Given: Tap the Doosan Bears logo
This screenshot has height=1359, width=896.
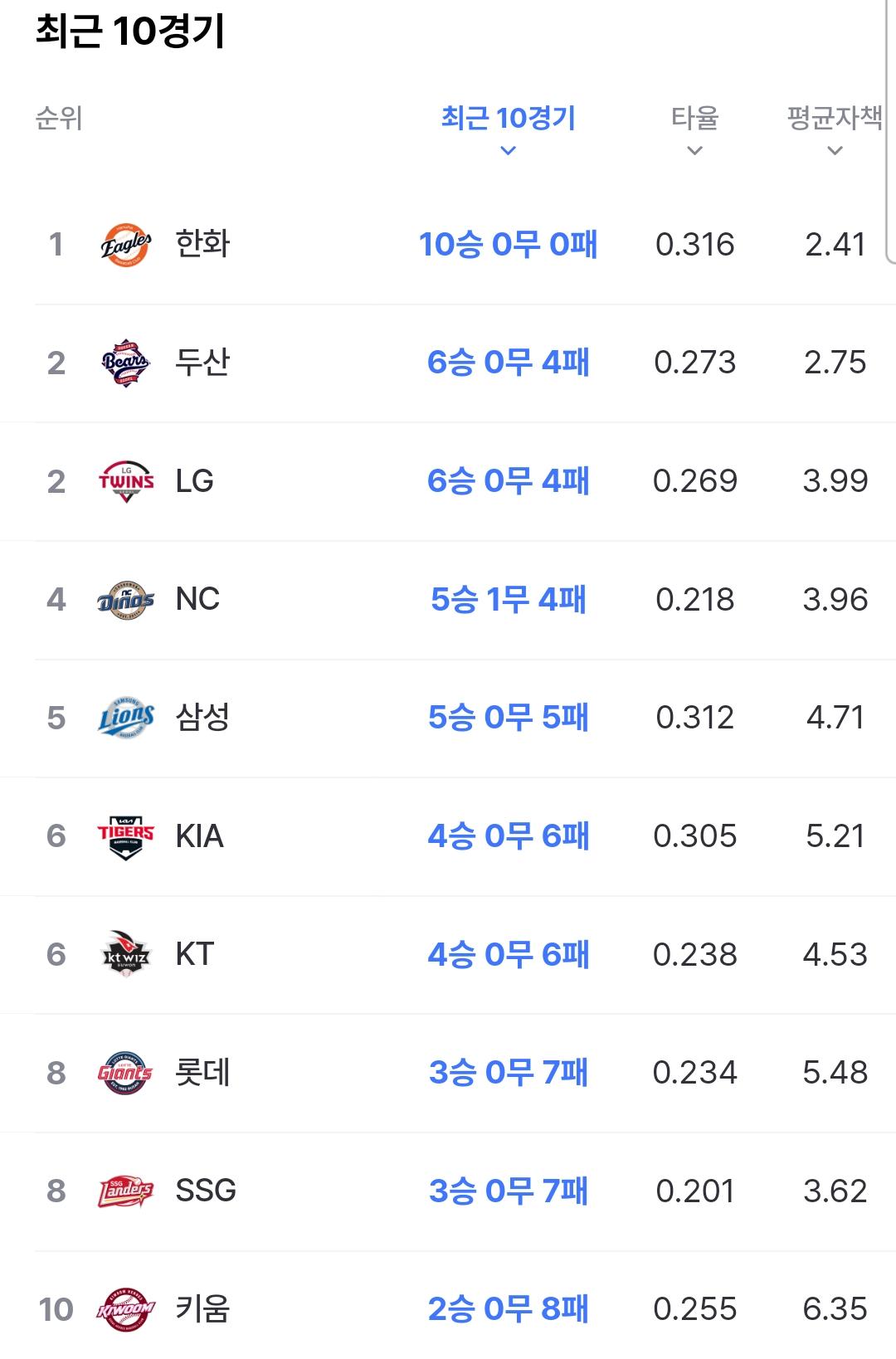Looking at the screenshot, I should (x=126, y=363).
